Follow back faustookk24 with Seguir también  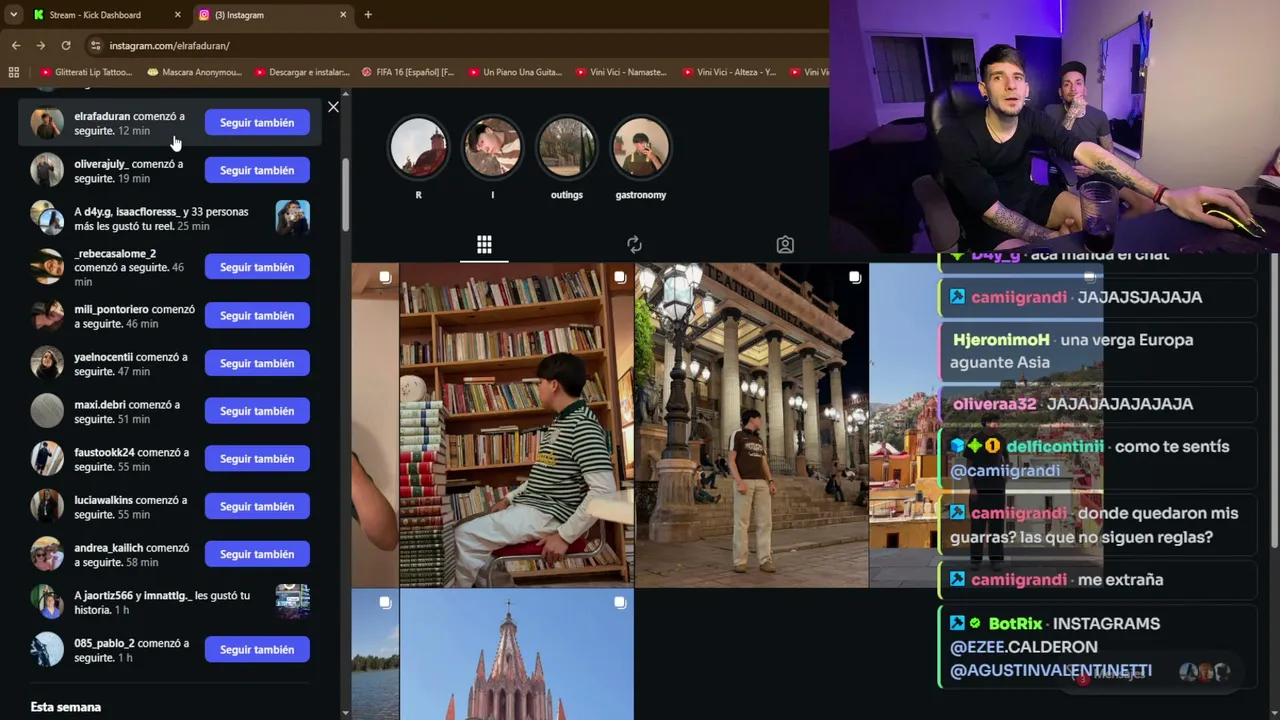coord(257,458)
